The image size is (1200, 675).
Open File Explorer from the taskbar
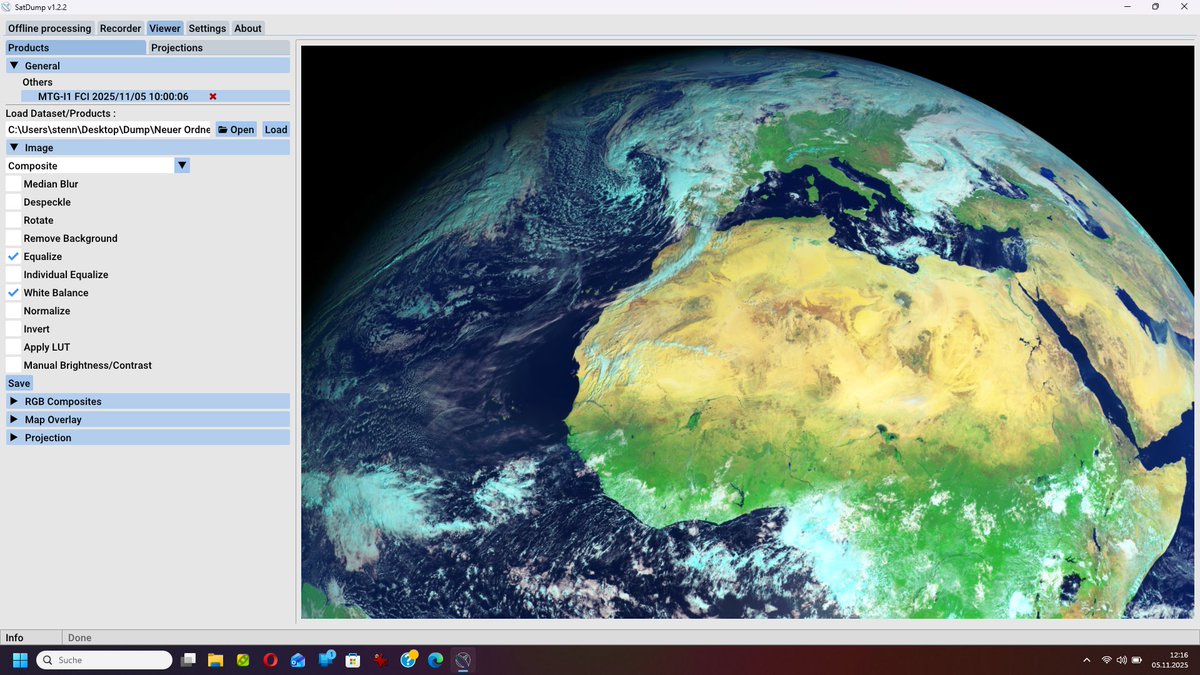pyautogui.click(x=215, y=660)
